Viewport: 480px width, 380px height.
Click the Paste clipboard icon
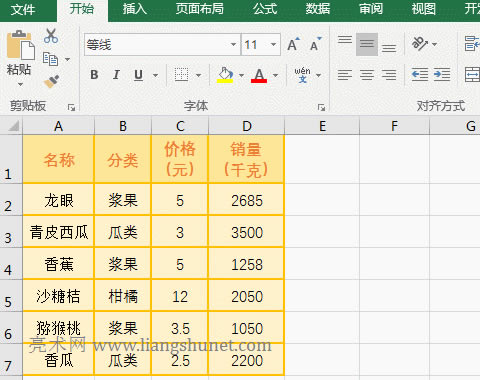click(21, 45)
